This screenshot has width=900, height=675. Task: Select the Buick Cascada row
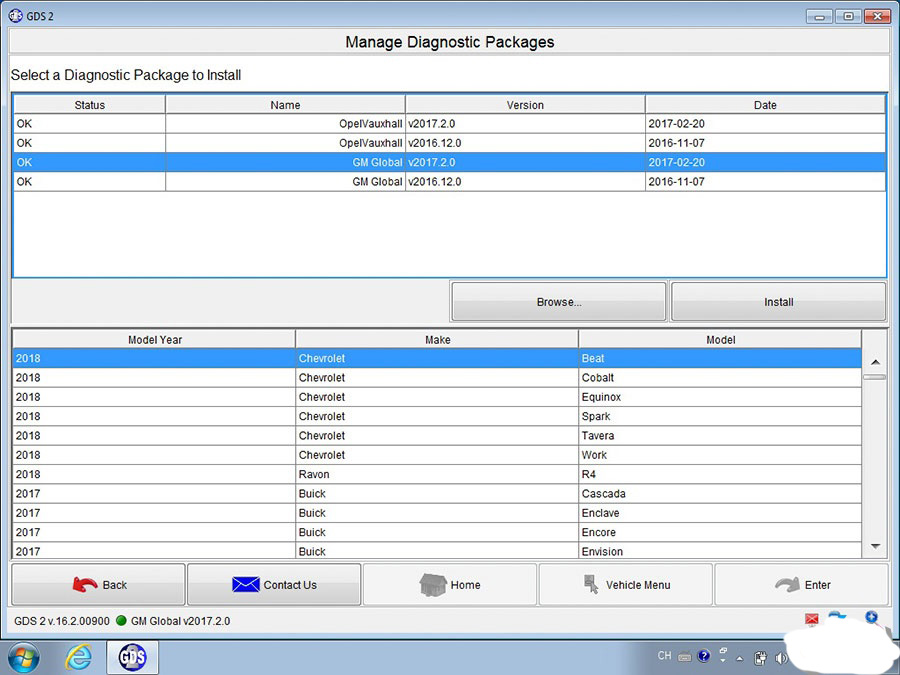click(437, 493)
